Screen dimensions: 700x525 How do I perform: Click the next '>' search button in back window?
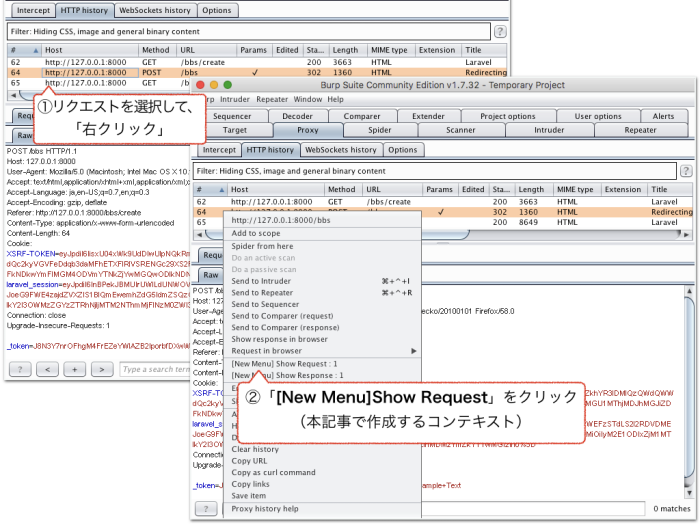pos(102,369)
